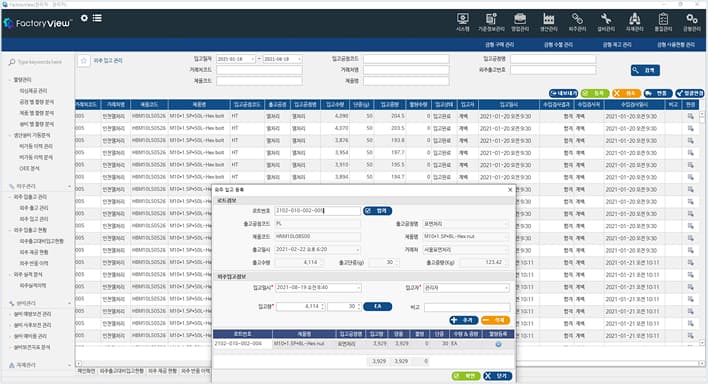Click the orange delete button in dialog
The width and height of the screenshot is (708, 384).
coord(495,320)
